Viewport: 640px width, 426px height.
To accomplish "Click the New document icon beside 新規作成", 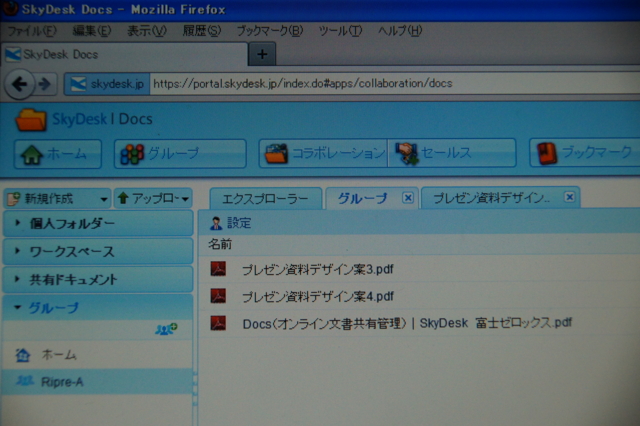I will [14, 198].
